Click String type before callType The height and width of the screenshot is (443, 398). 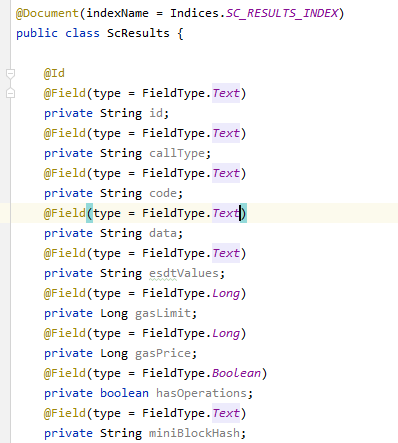point(121,153)
